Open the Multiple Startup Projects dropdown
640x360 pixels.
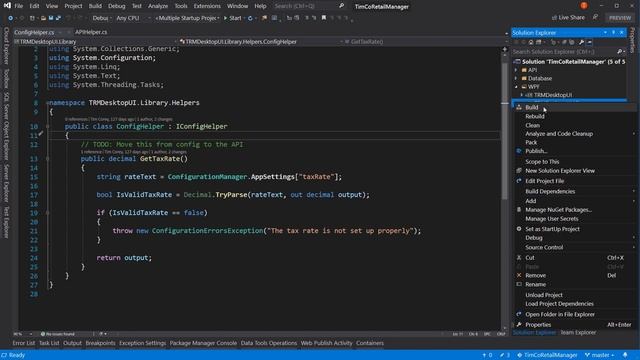point(188,18)
